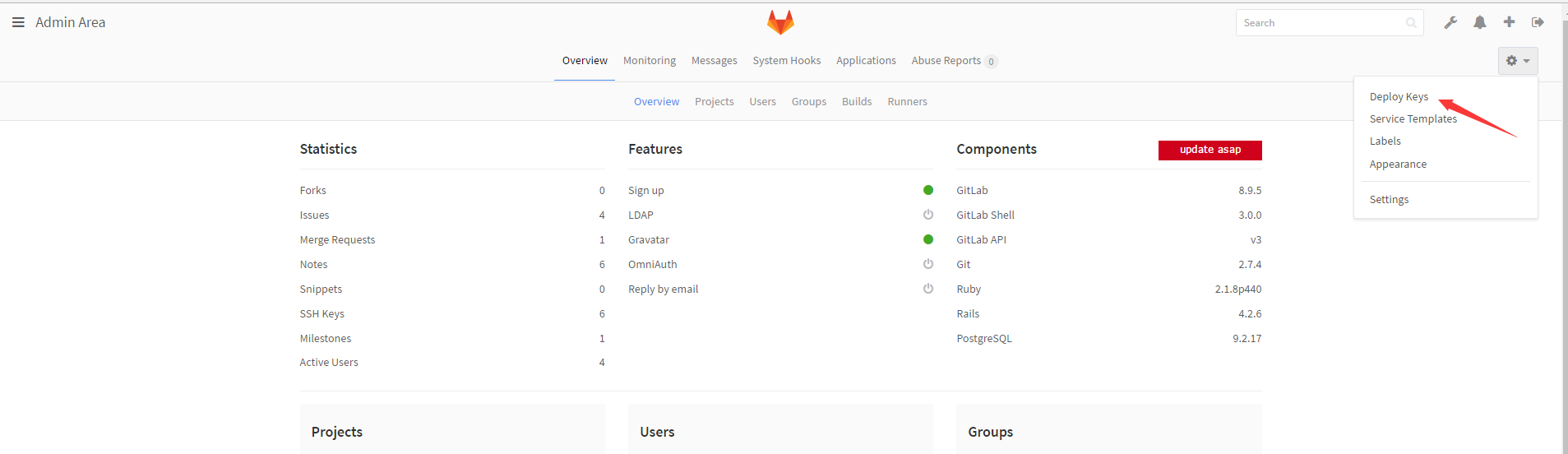Click the plus new project icon

[1509, 22]
